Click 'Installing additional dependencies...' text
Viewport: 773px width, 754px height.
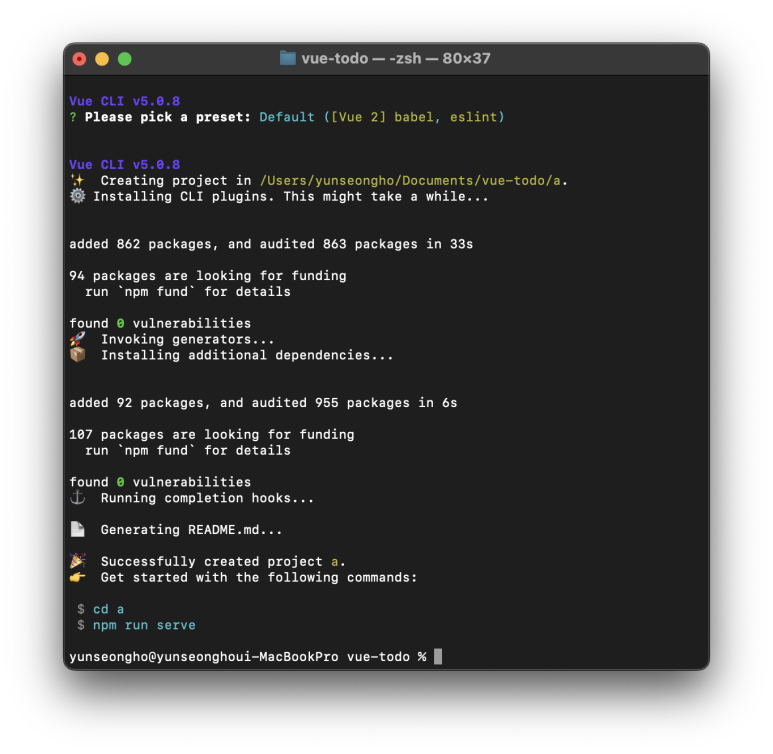point(247,355)
